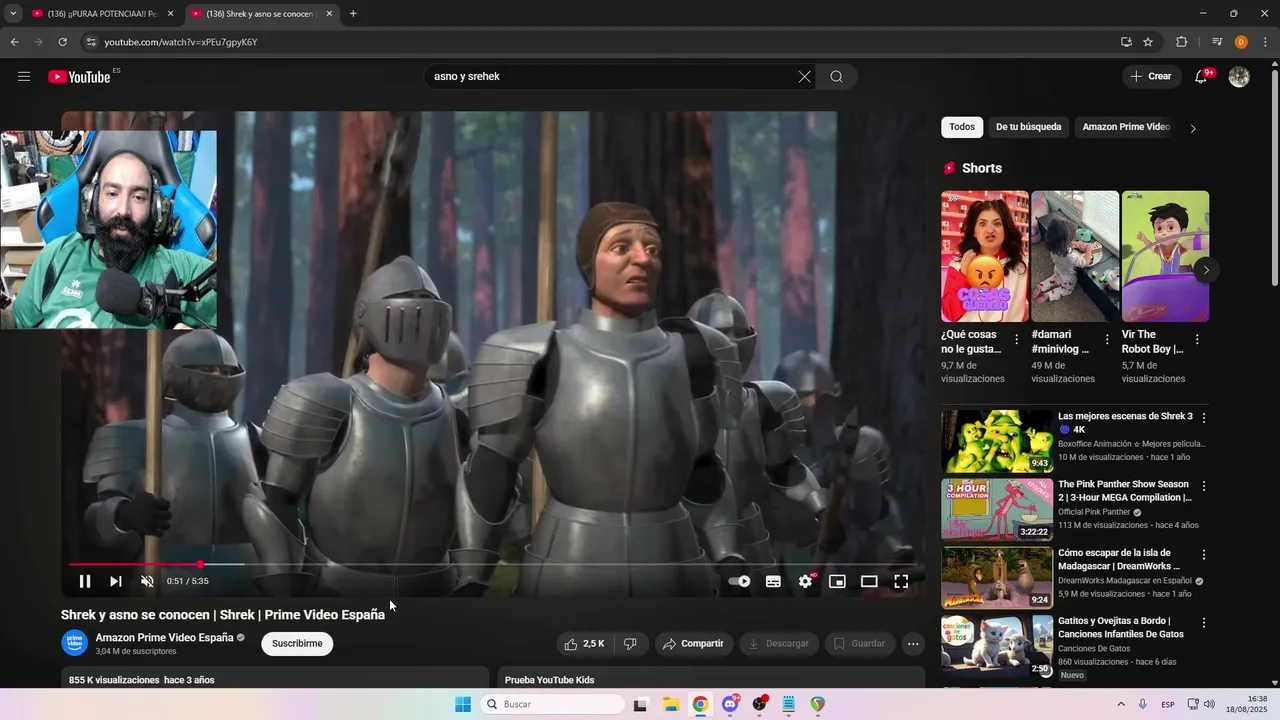Clear the search box with the X
1280x720 pixels.
coord(804,77)
